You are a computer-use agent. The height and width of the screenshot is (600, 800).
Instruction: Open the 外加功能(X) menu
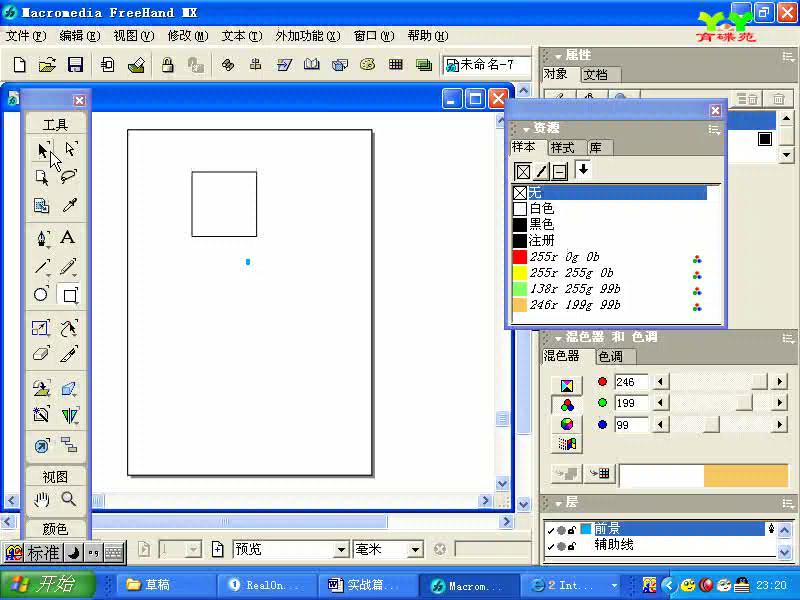pyautogui.click(x=308, y=36)
